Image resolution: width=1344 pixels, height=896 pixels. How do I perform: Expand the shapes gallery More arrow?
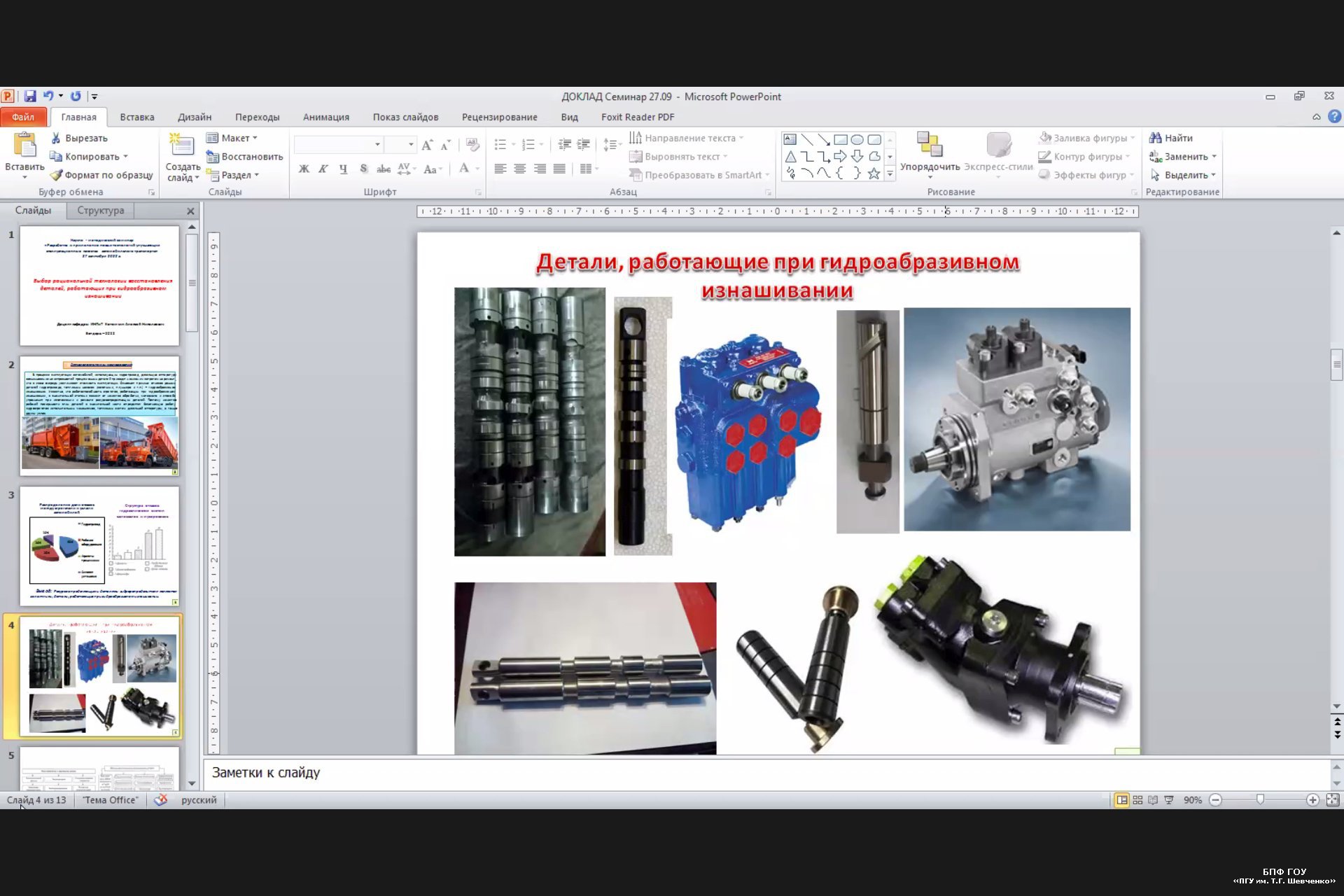pyautogui.click(x=890, y=174)
